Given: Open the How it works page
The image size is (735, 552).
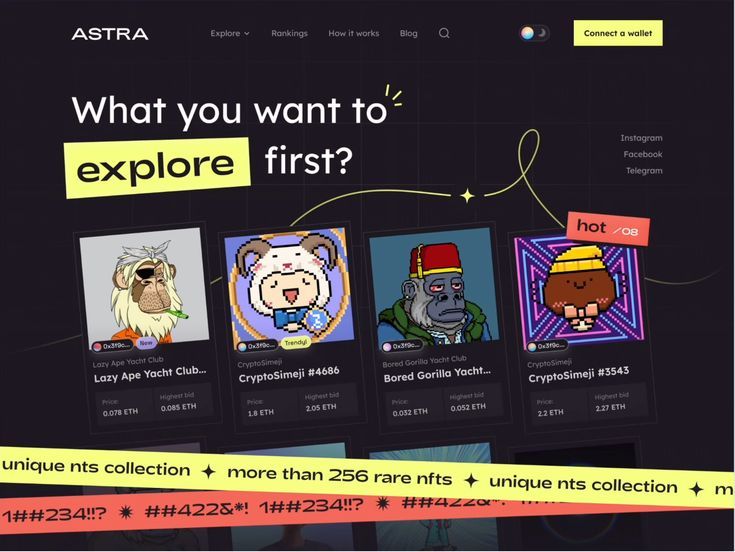Looking at the screenshot, I should coord(354,34).
